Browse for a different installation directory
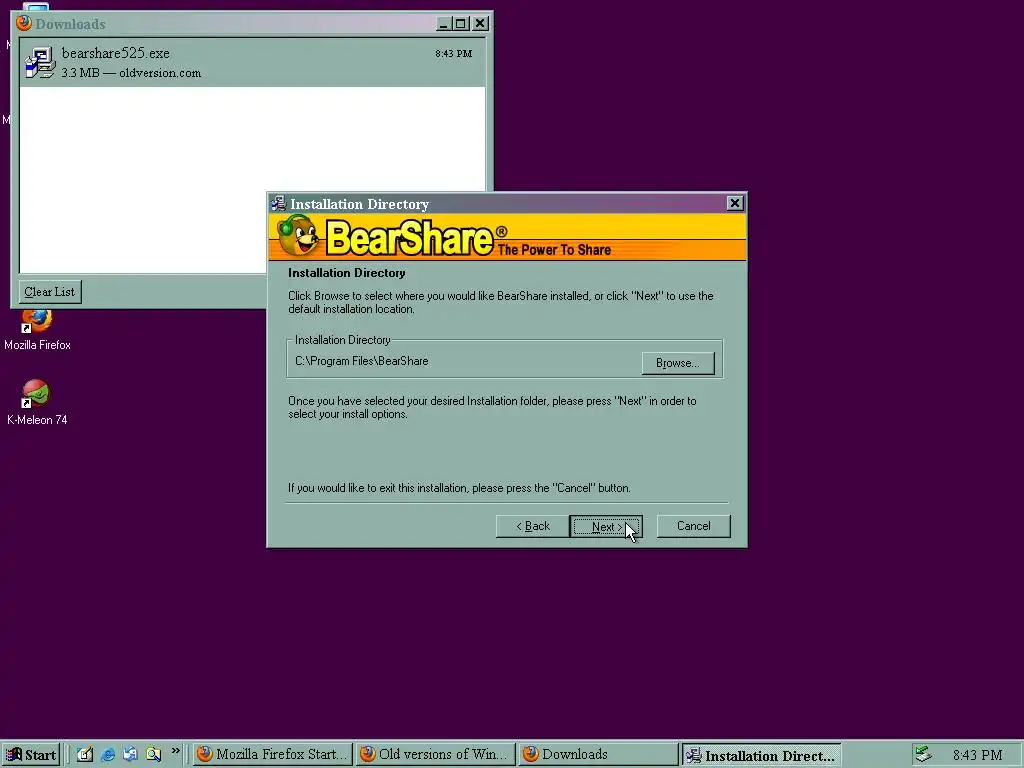The image size is (1024, 768). [677, 363]
